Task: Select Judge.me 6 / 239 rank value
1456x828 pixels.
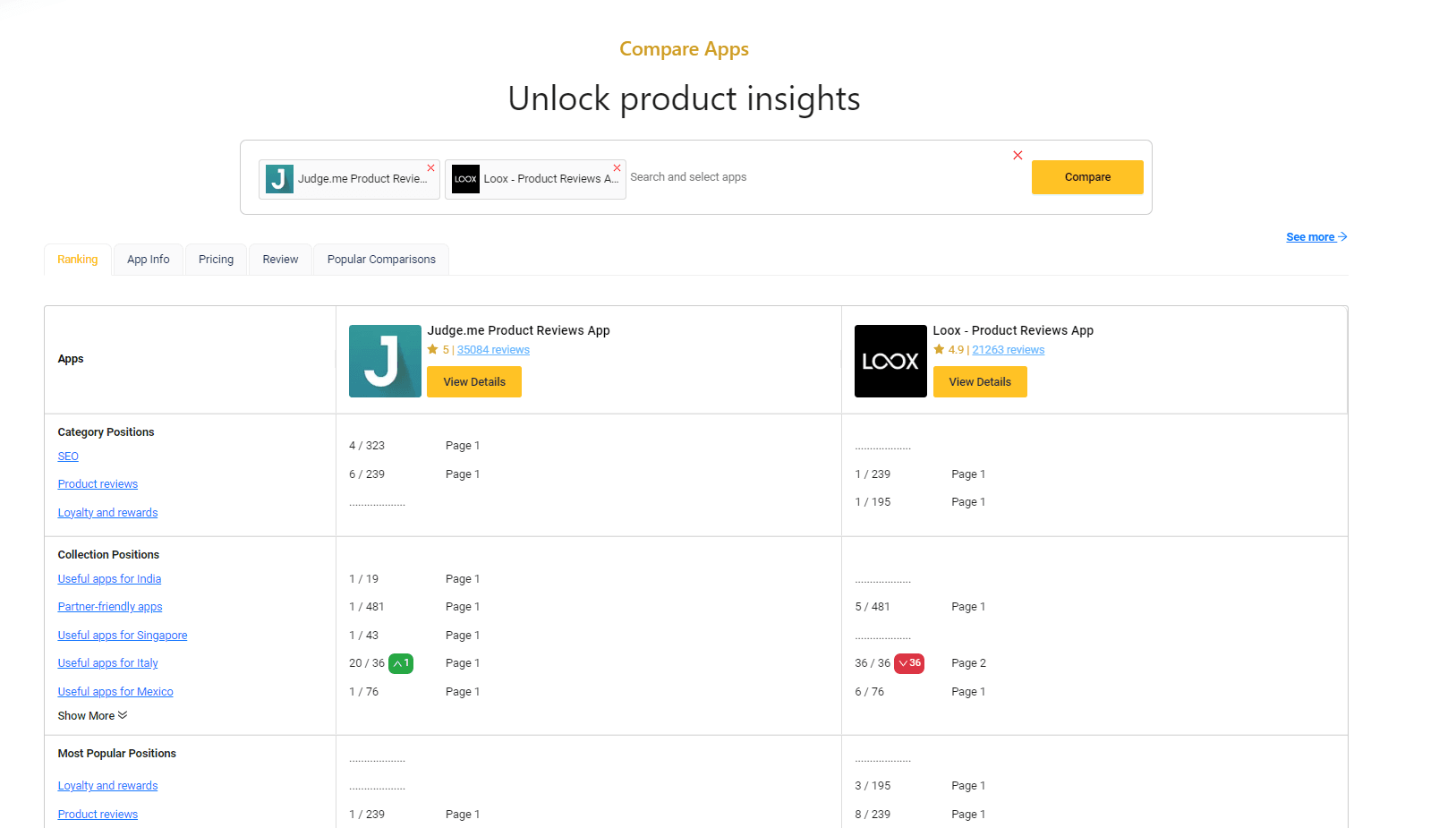Action: 367,474
